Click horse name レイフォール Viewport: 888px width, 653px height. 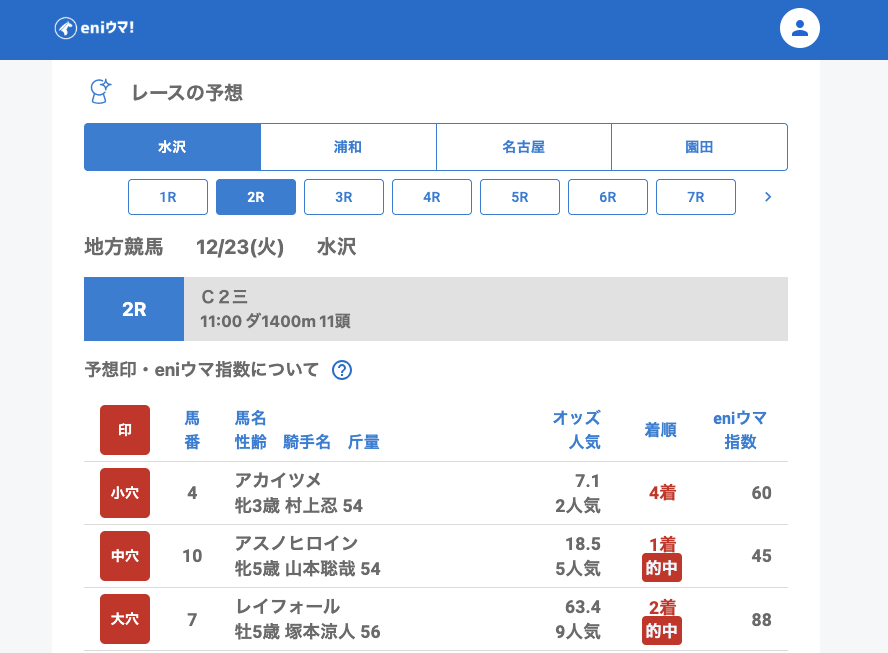(287, 606)
